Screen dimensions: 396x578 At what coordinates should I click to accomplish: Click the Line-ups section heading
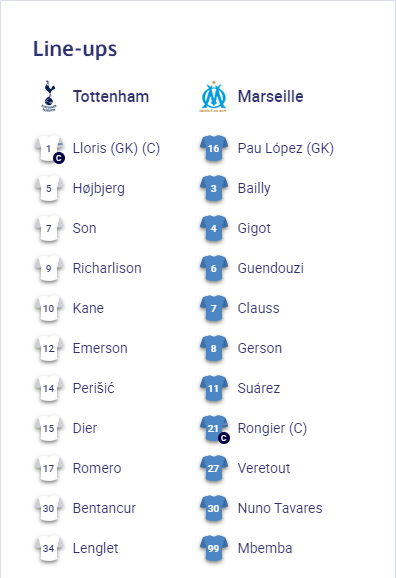(75, 49)
